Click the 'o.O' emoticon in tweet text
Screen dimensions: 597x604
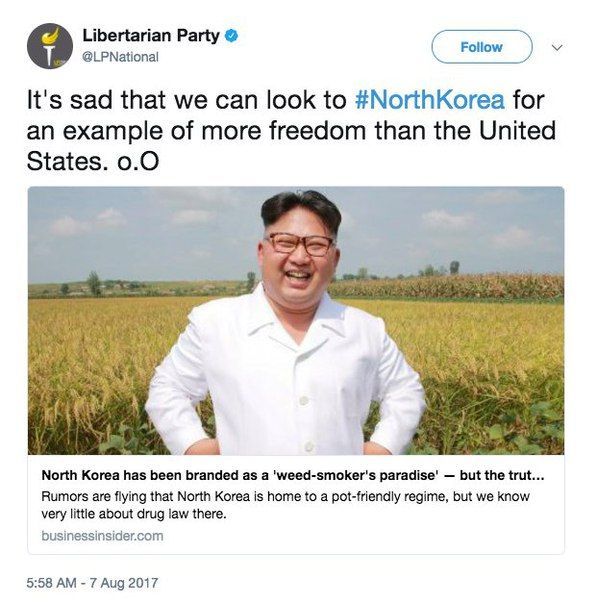click(x=137, y=162)
